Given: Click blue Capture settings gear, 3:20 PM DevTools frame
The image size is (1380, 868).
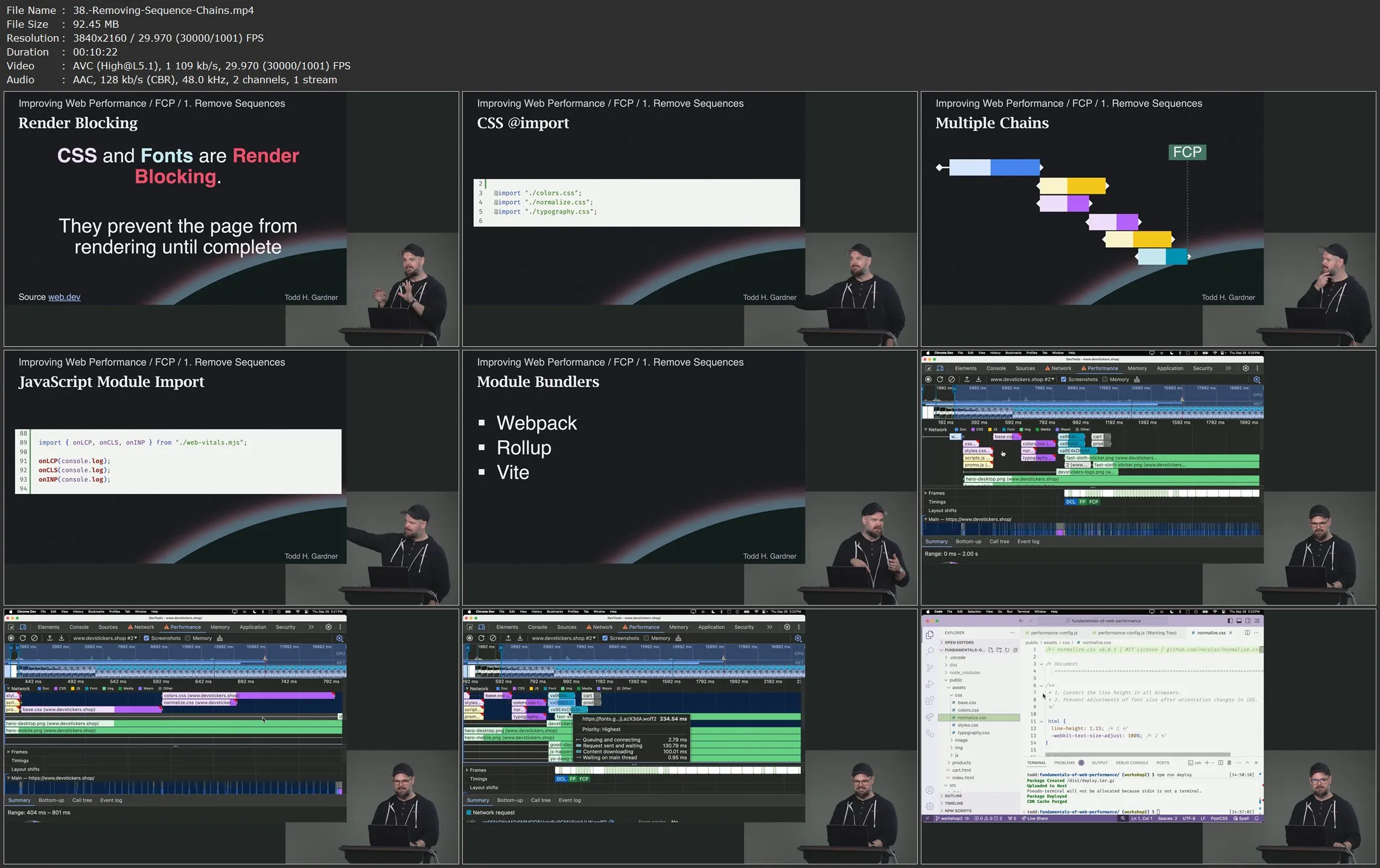Looking at the screenshot, I should click(x=1257, y=379).
